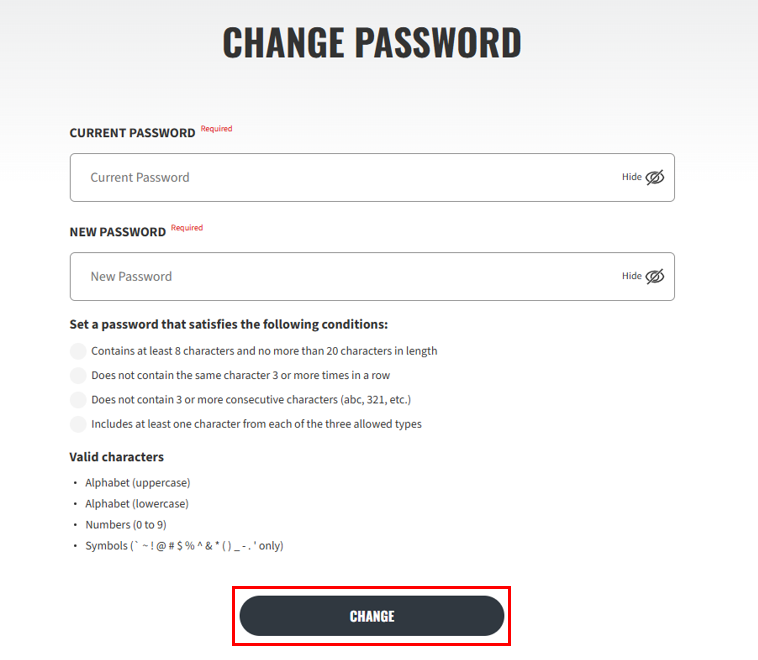Click the three allowed types condition indicator
The image size is (758, 660).
coord(78,424)
